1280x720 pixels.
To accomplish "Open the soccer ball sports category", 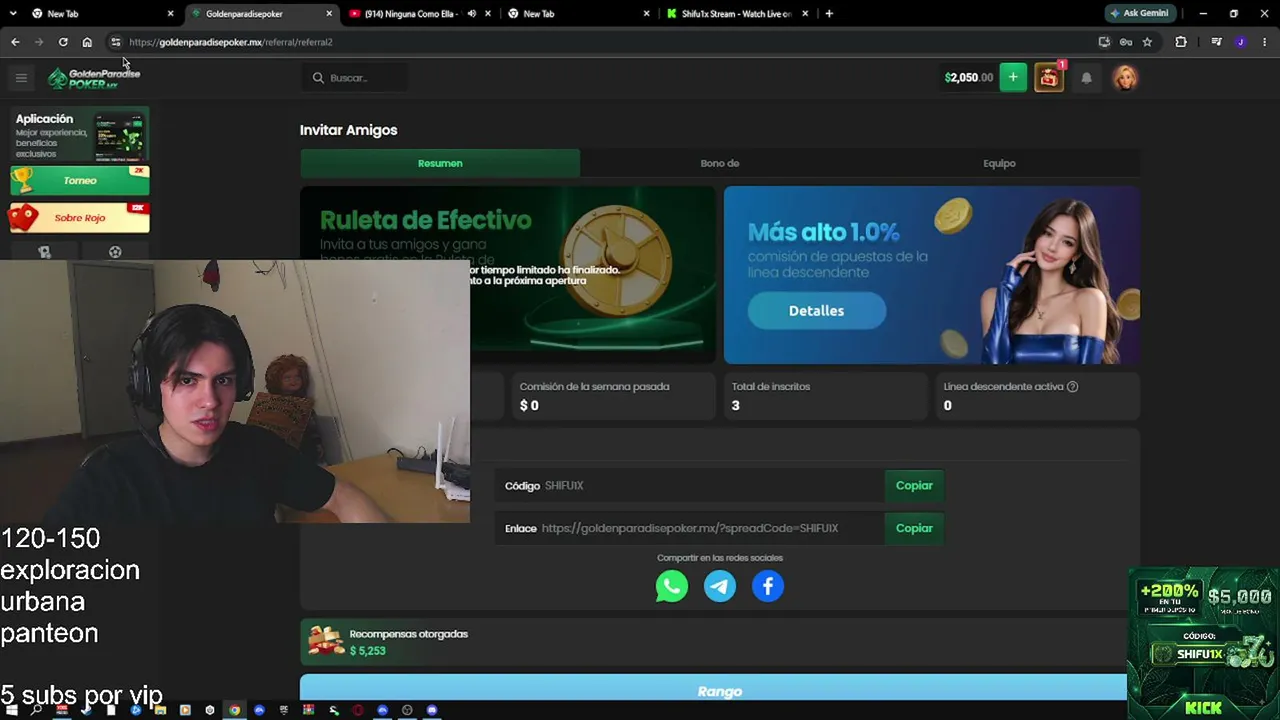I will pos(115,252).
